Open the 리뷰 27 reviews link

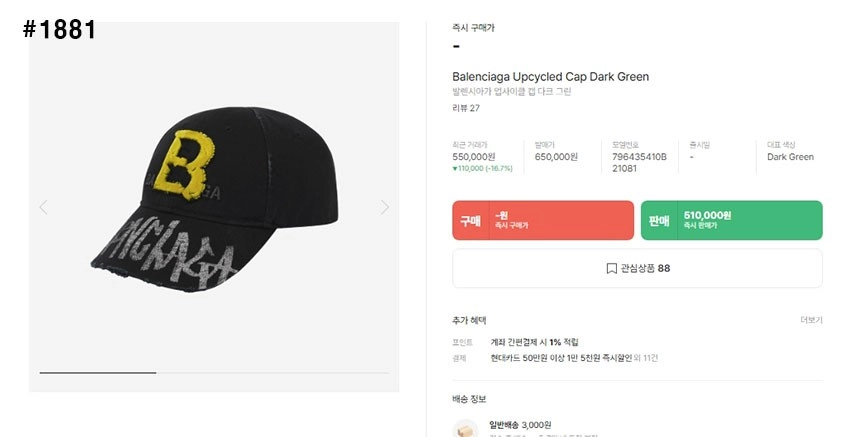[x=466, y=108]
